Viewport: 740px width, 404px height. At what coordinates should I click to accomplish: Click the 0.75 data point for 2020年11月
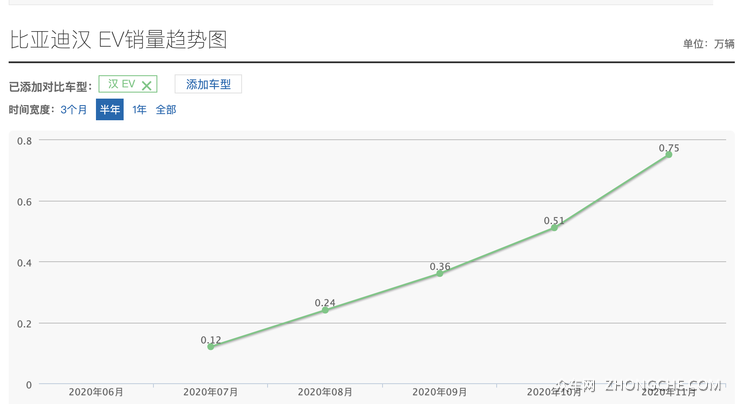click(669, 154)
